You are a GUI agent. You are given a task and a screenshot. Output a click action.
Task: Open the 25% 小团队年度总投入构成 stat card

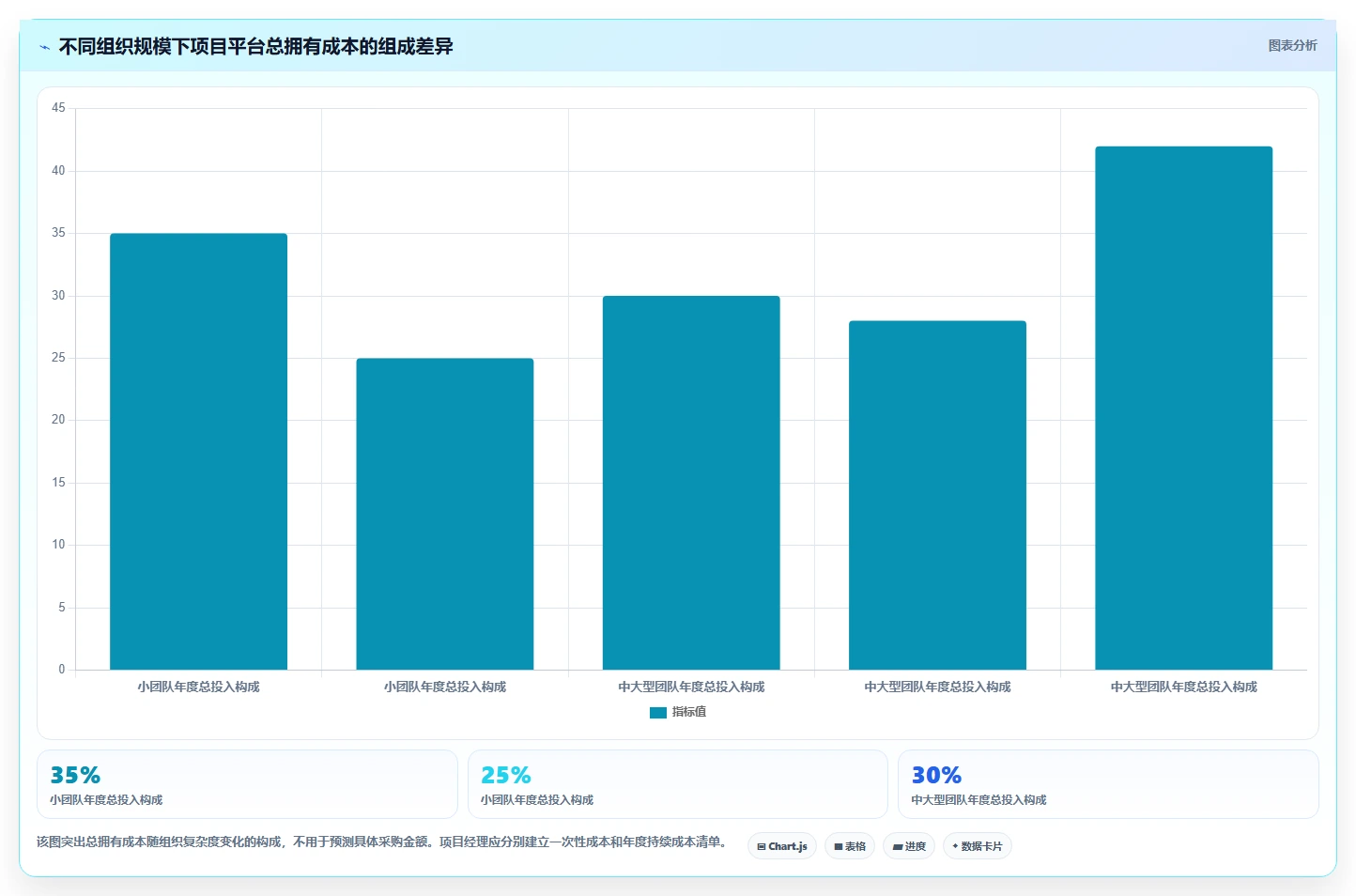677,784
